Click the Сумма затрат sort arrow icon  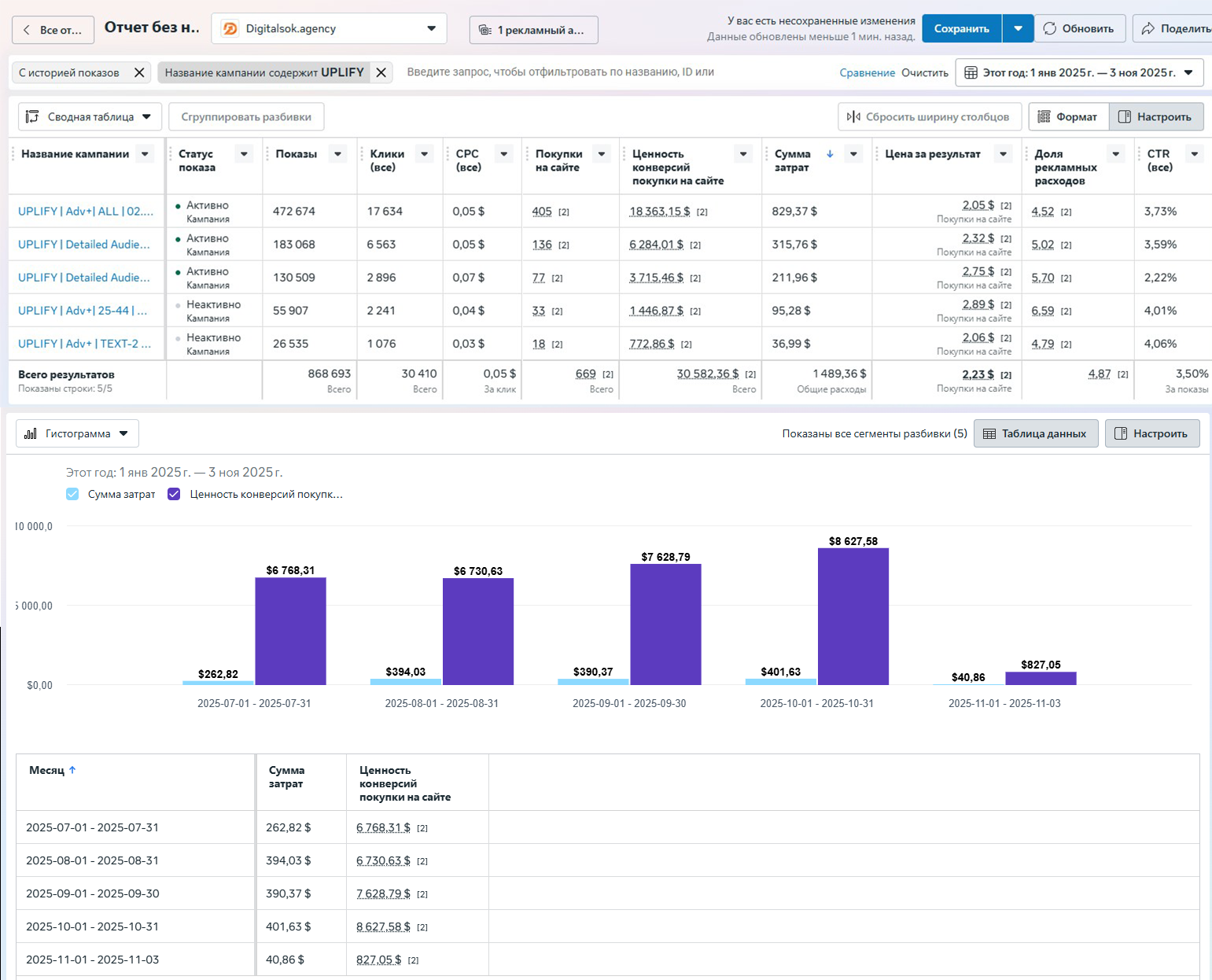830,154
